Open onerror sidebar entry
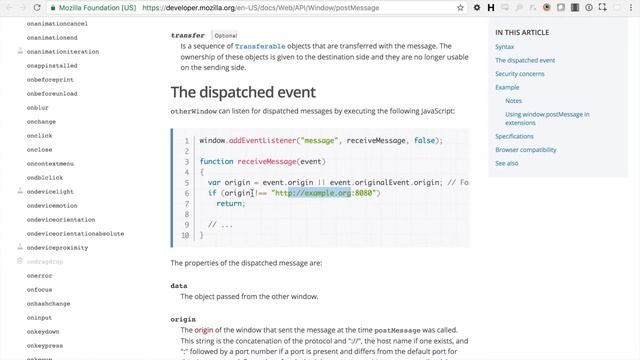Screen dimensions: 640x360 [x=39, y=276]
